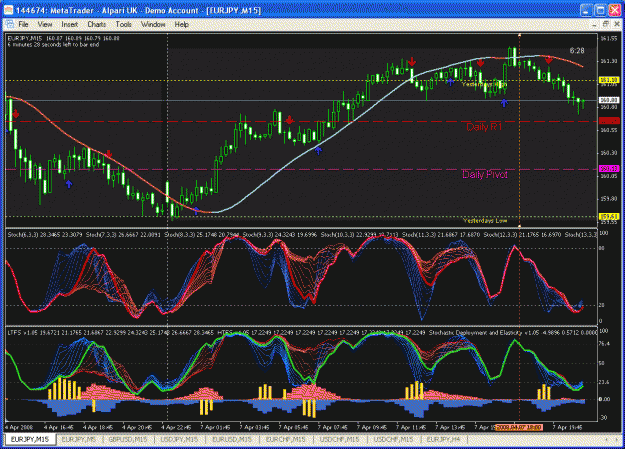This screenshot has width=625, height=449.
Task: Click the 159.80 price scale label
Action: [x=609, y=199]
